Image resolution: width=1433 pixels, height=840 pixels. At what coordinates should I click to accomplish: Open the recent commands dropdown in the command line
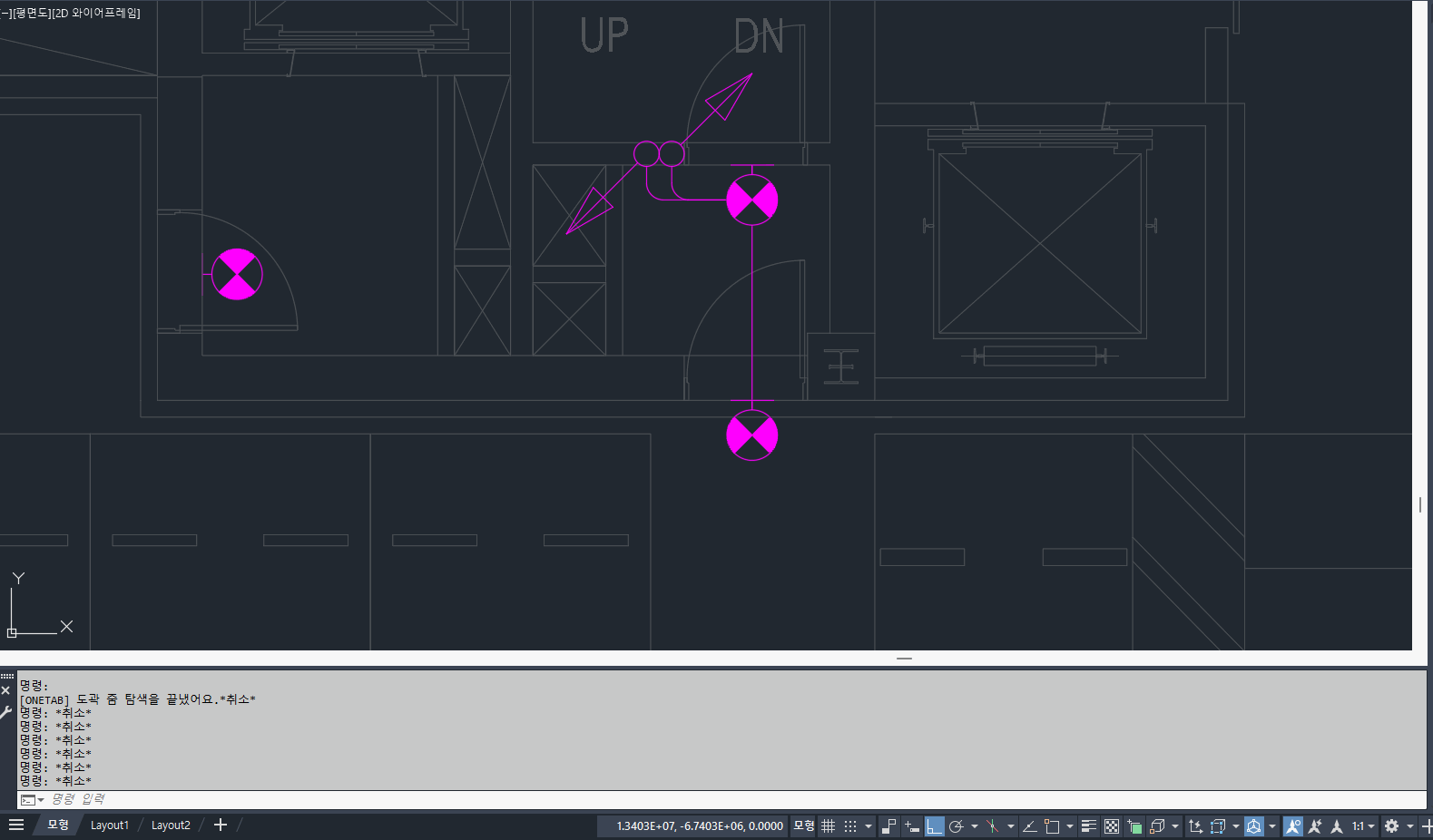[x=33, y=800]
